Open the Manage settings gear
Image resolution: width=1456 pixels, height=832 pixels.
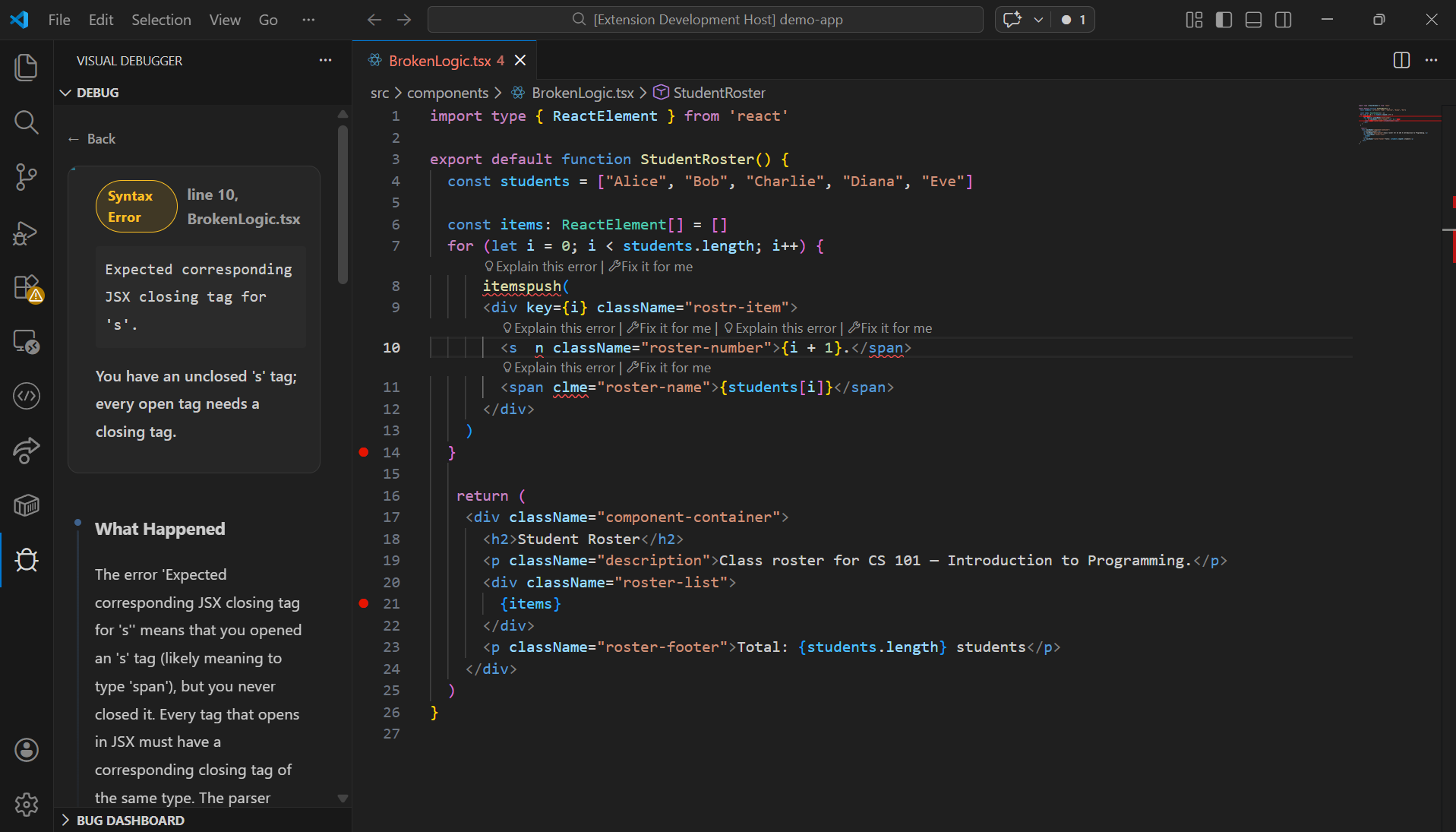[x=27, y=804]
